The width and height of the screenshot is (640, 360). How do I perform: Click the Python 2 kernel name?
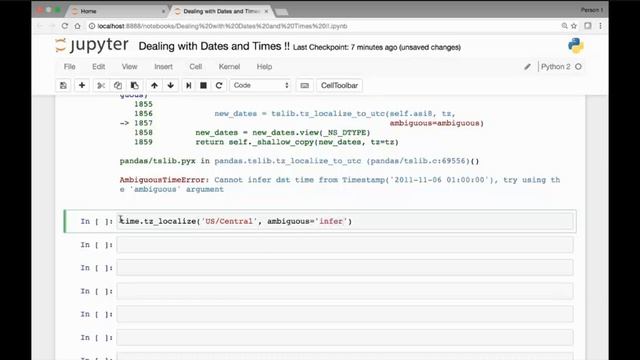[x=556, y=67]
